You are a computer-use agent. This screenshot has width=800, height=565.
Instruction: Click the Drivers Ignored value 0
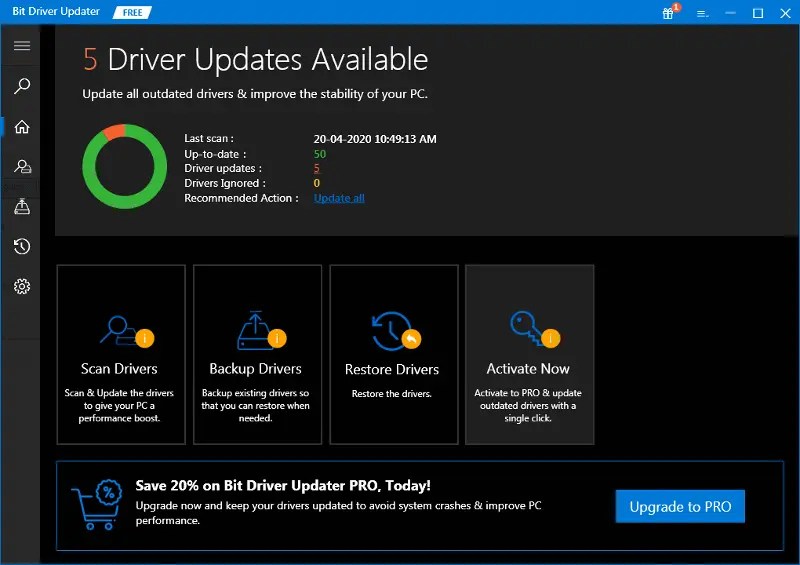[317, 183]
